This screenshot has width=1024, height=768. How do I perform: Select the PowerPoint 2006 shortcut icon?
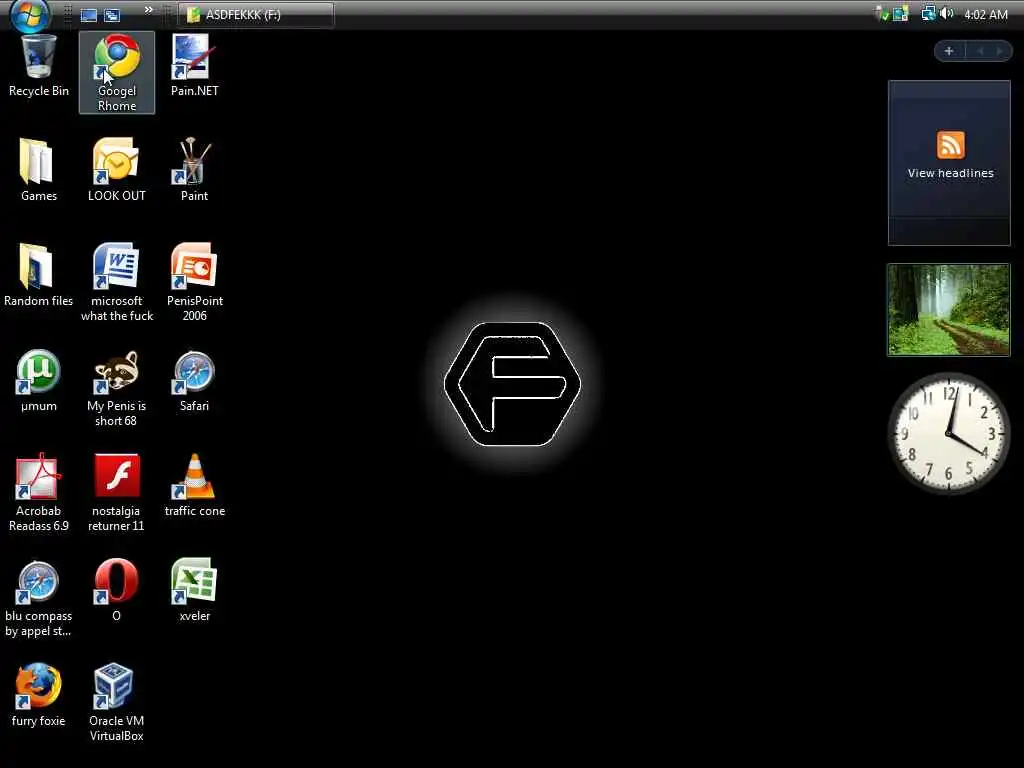195,282
